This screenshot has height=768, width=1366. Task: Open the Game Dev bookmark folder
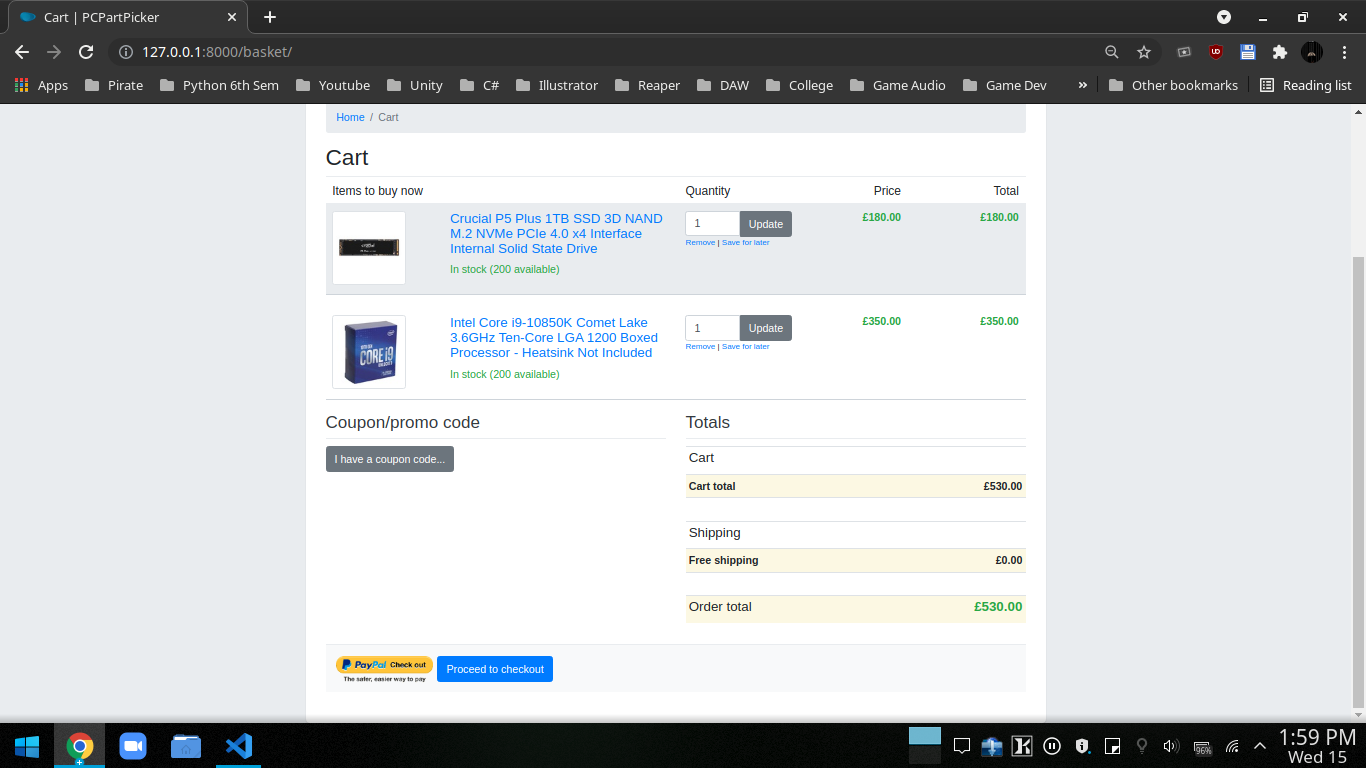point(1005,85)
